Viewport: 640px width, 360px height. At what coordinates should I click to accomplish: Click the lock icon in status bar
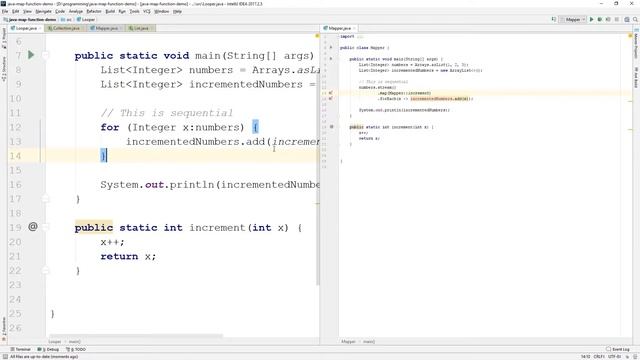click(x=627, y=356)
